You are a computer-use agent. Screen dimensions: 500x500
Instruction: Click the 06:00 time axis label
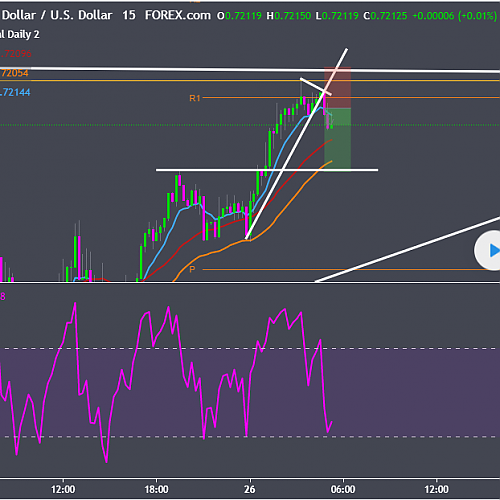343,489
